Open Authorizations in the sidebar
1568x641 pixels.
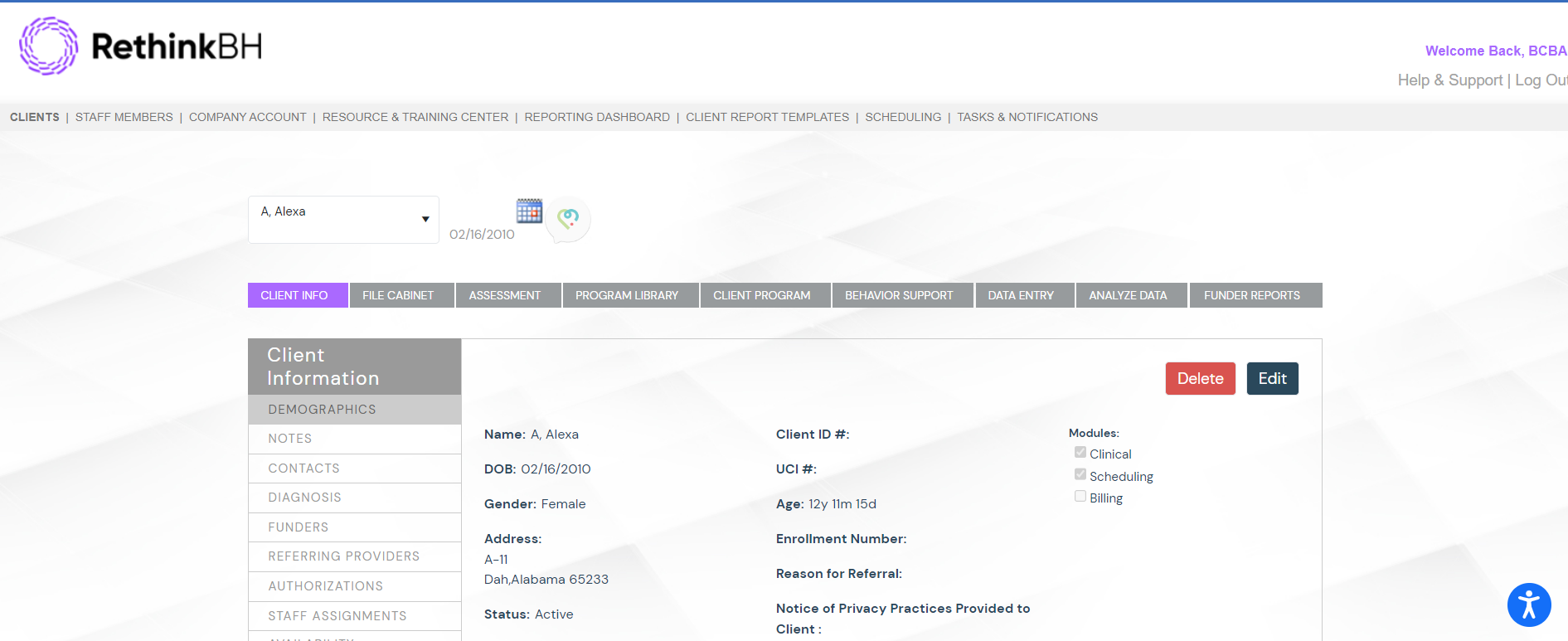coord(355,586)
